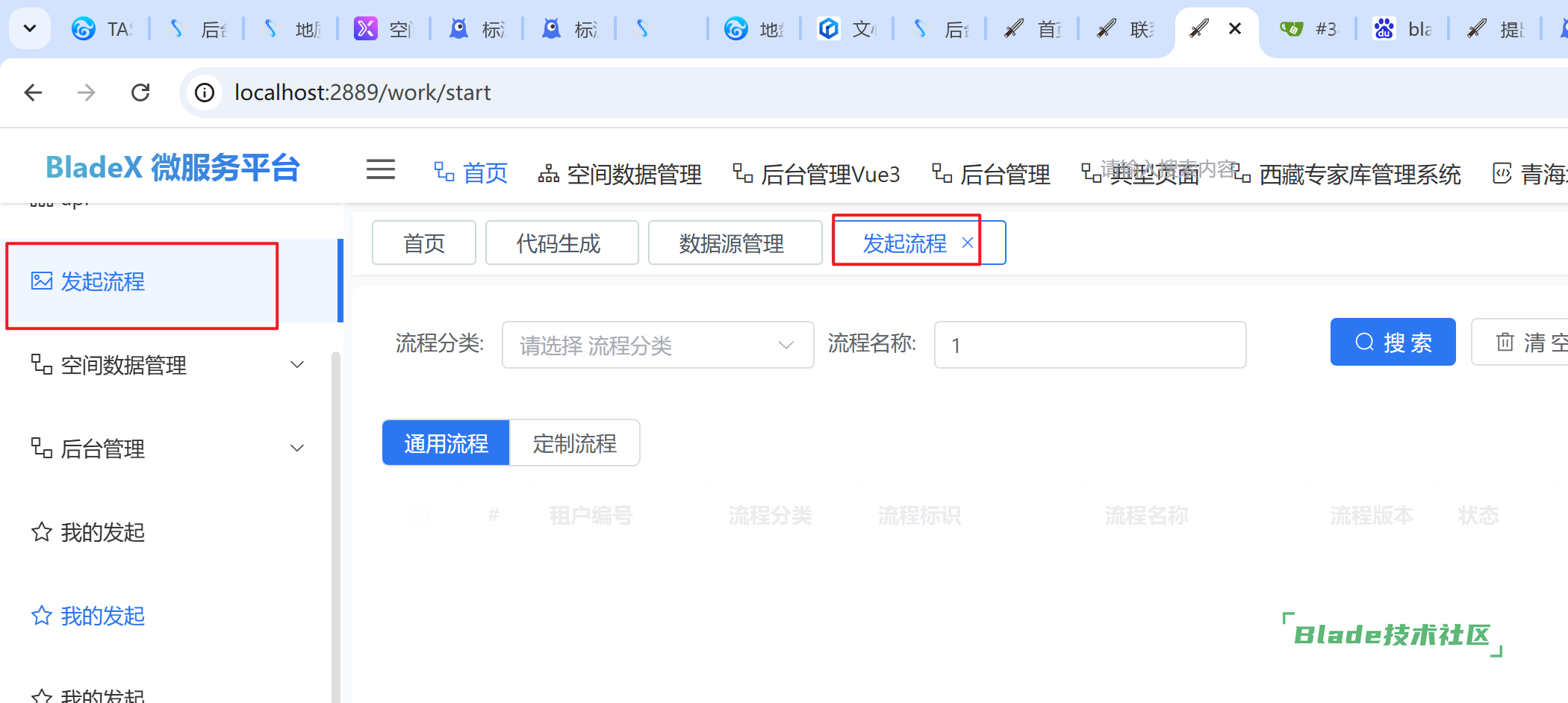
Task: Click the site info icon in address bar
Action: [x=205, y=93]
